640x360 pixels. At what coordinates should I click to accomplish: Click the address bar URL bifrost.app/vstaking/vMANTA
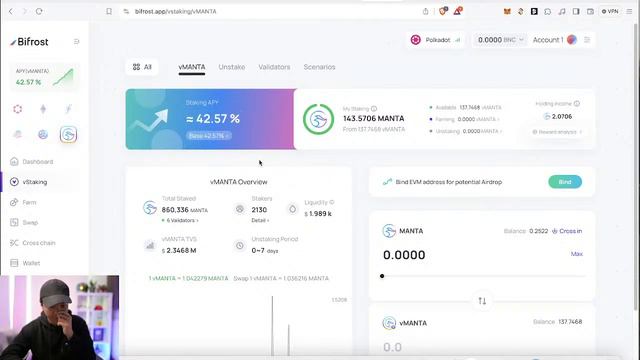[176, 11]
